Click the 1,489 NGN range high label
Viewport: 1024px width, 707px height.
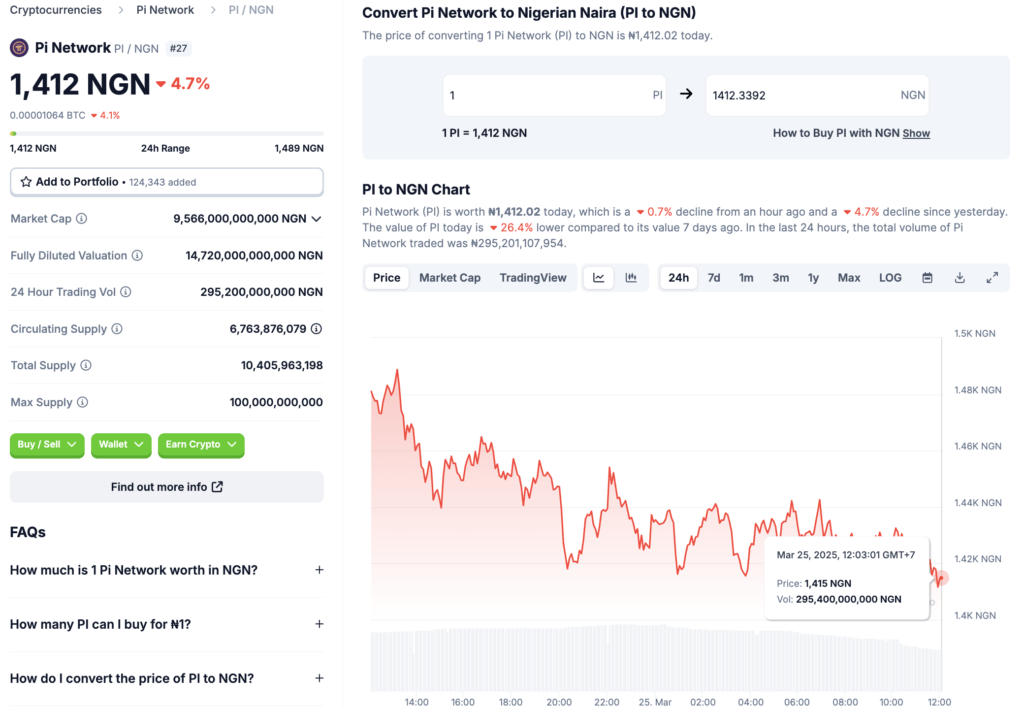(x=299, y=148)
